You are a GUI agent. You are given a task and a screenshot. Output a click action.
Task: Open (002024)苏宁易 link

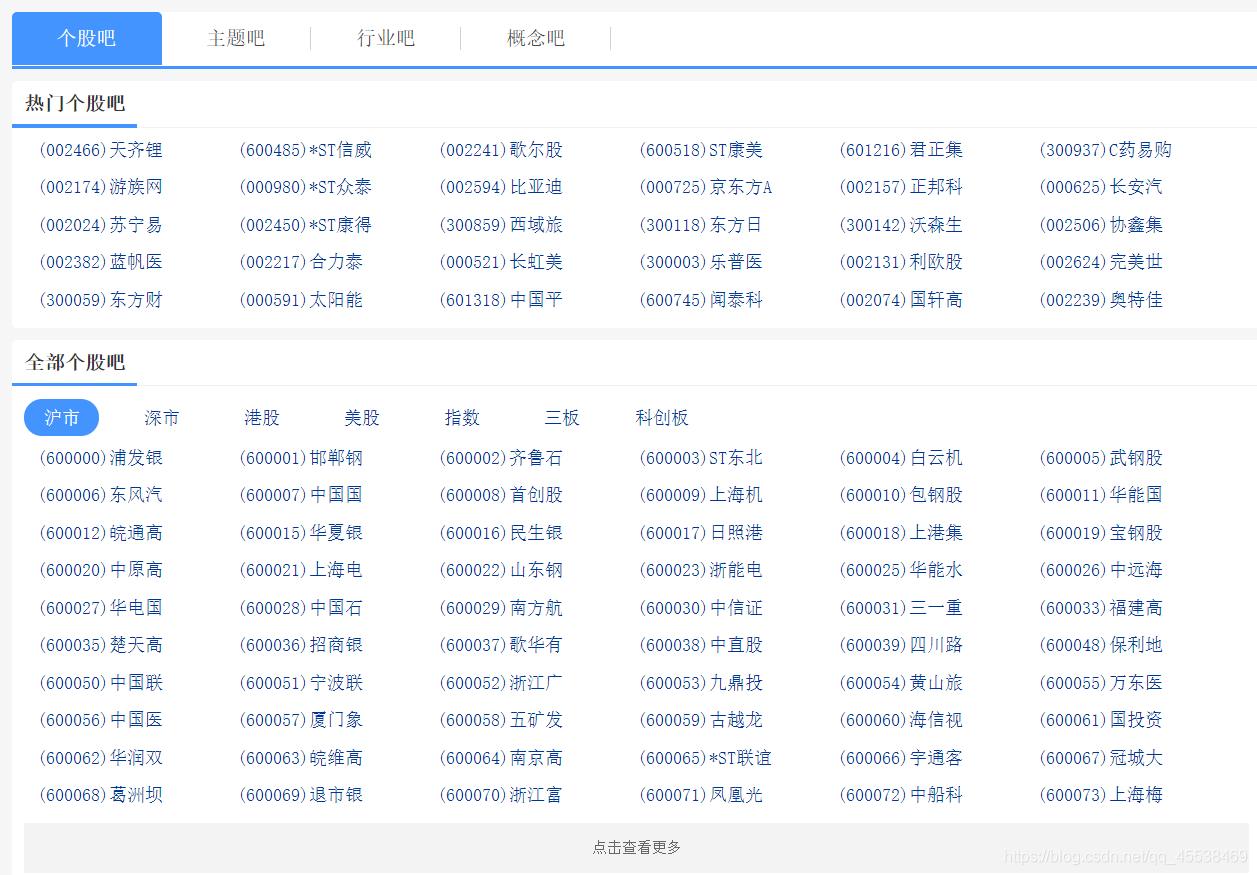[101, 225]
